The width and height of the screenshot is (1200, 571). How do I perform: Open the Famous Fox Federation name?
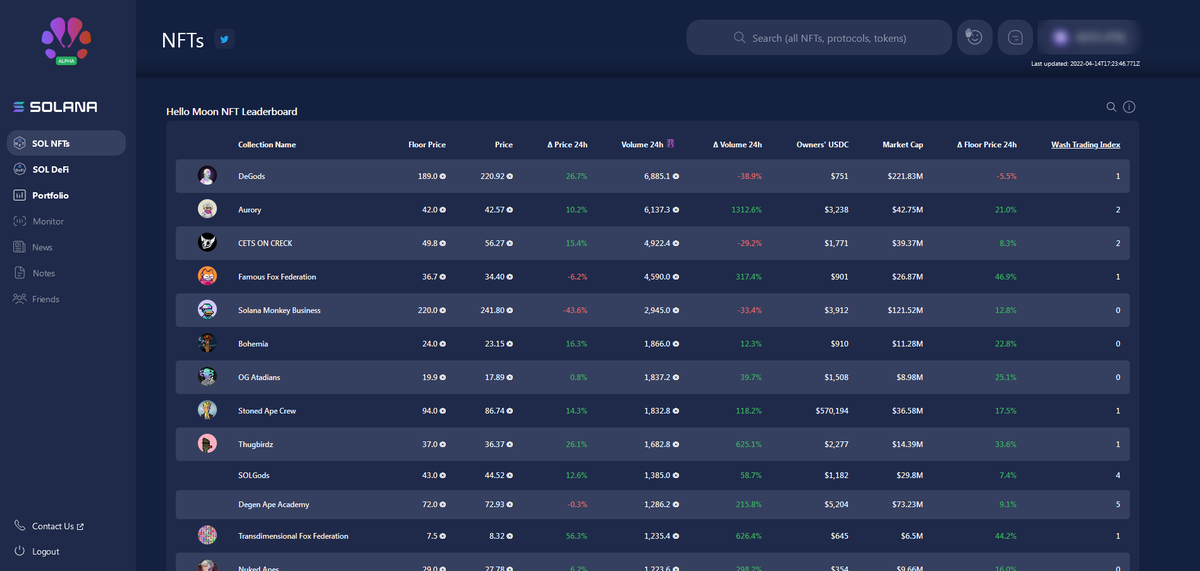tap(277, 277)
